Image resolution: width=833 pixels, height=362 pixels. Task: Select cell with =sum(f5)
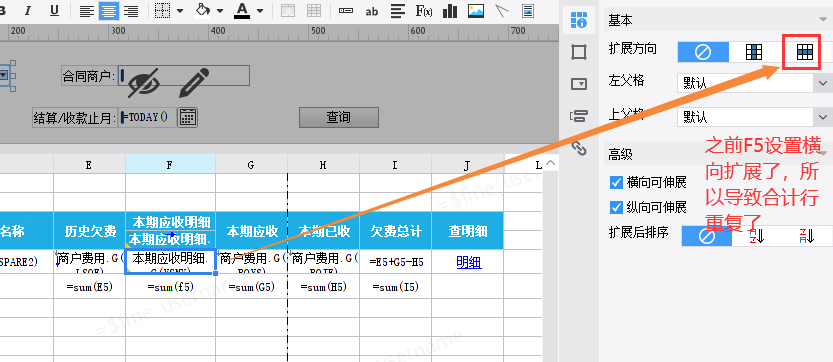171,287
